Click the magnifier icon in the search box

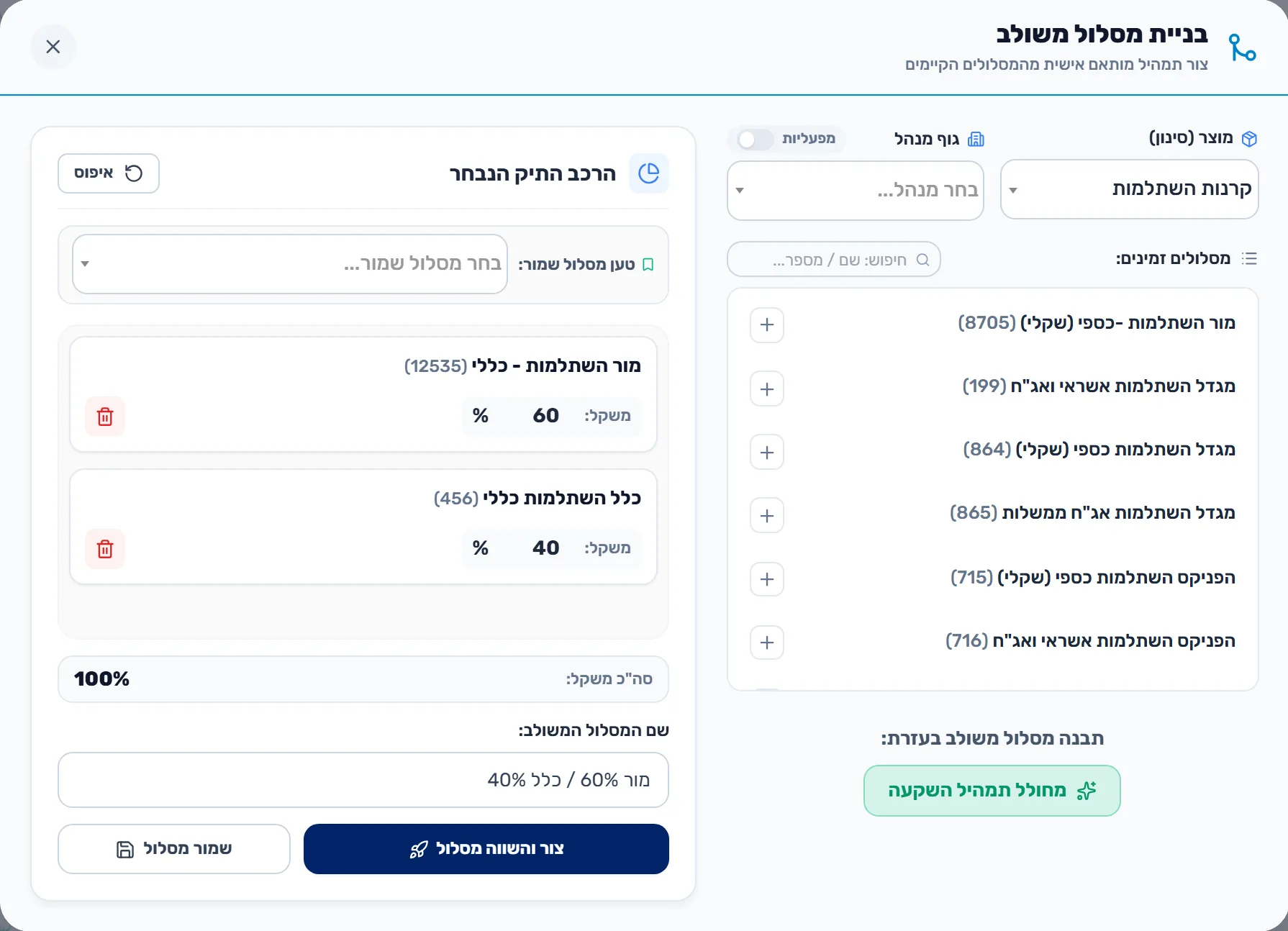coord(923,260)
